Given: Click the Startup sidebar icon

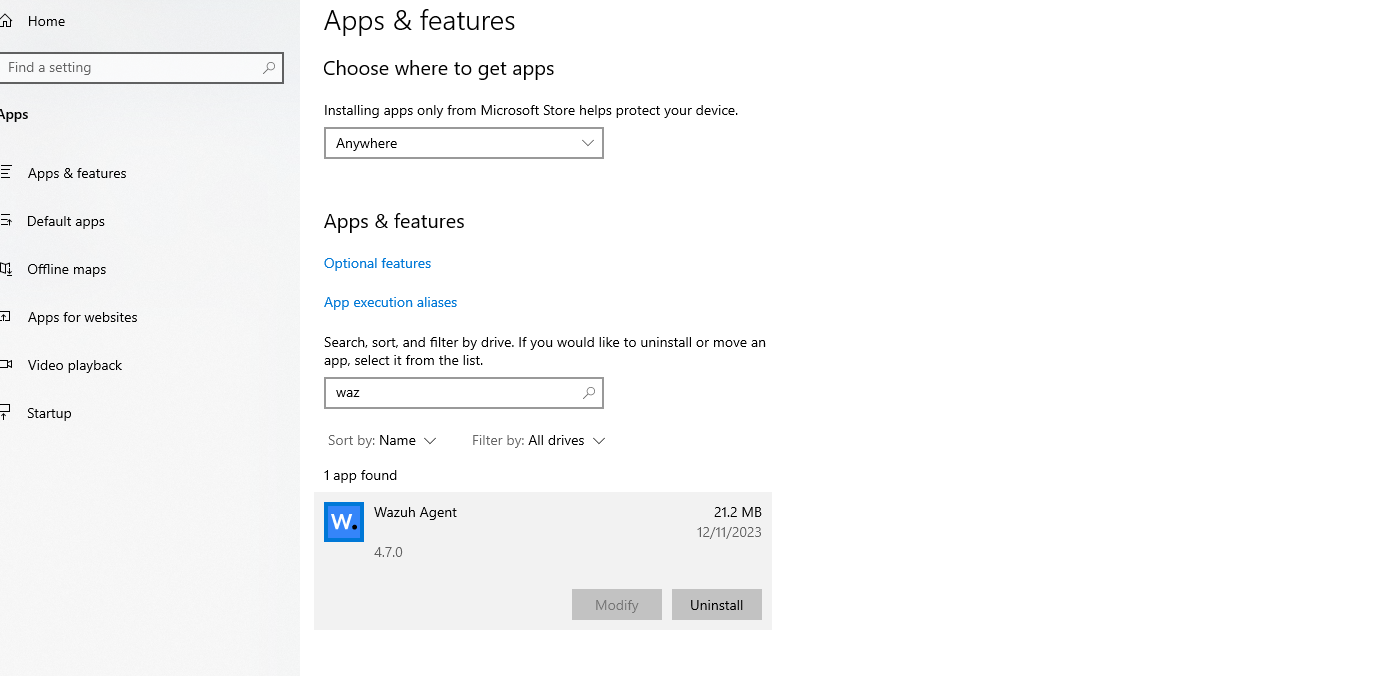Looking at the screenshot, I should [6, 413].
